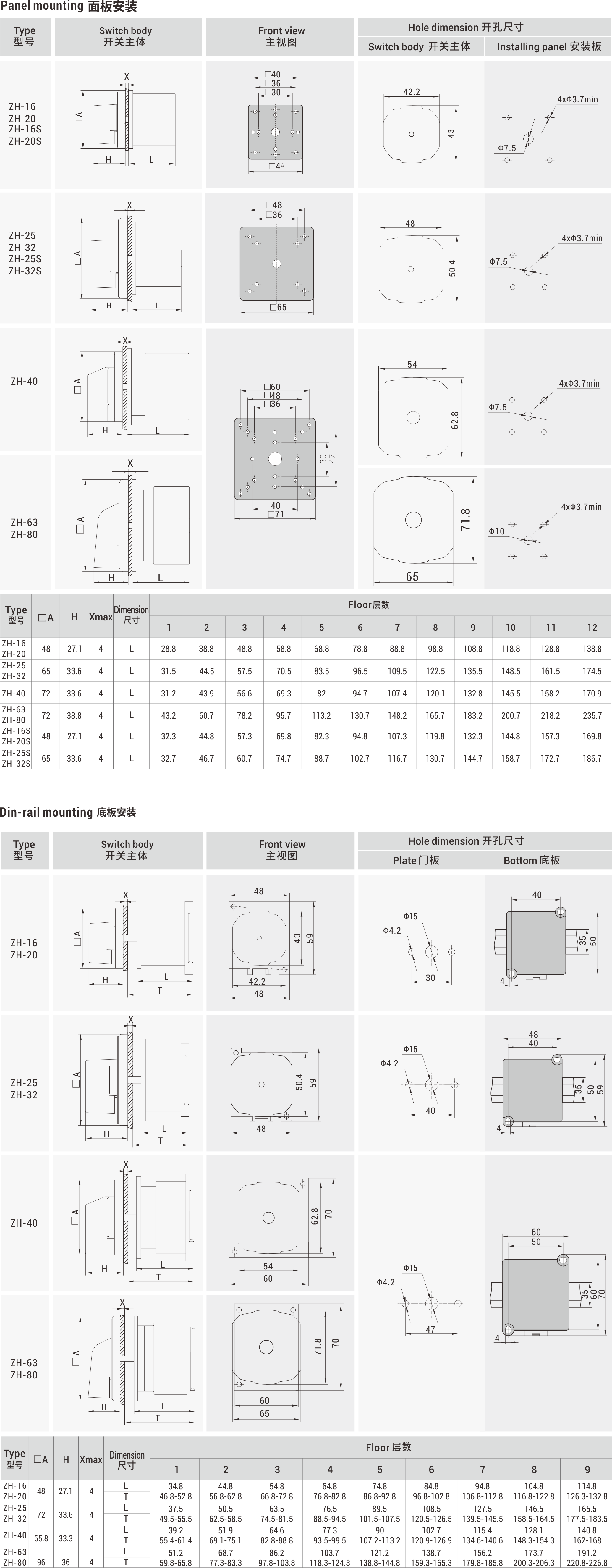Viewport: 612px width, 1568px height.
Task: Select the 'Installing panel 安装板' header cell
Action: (549, 47)
